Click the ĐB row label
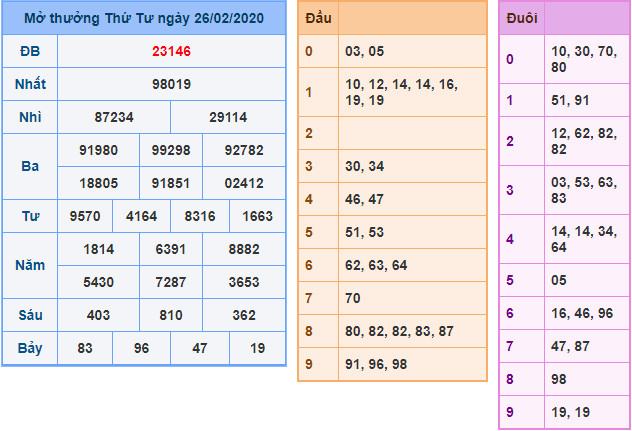 coord(30,51)
